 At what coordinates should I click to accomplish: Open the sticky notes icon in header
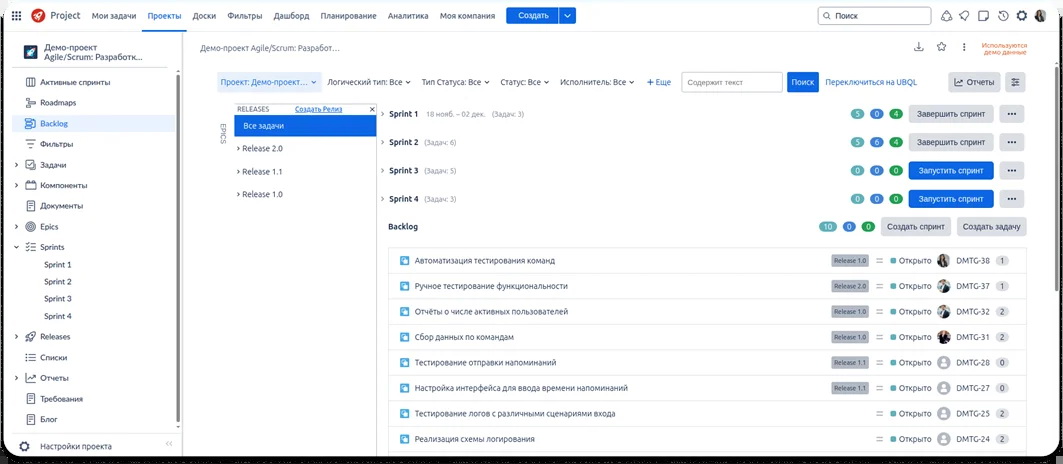tap(984, 16)
